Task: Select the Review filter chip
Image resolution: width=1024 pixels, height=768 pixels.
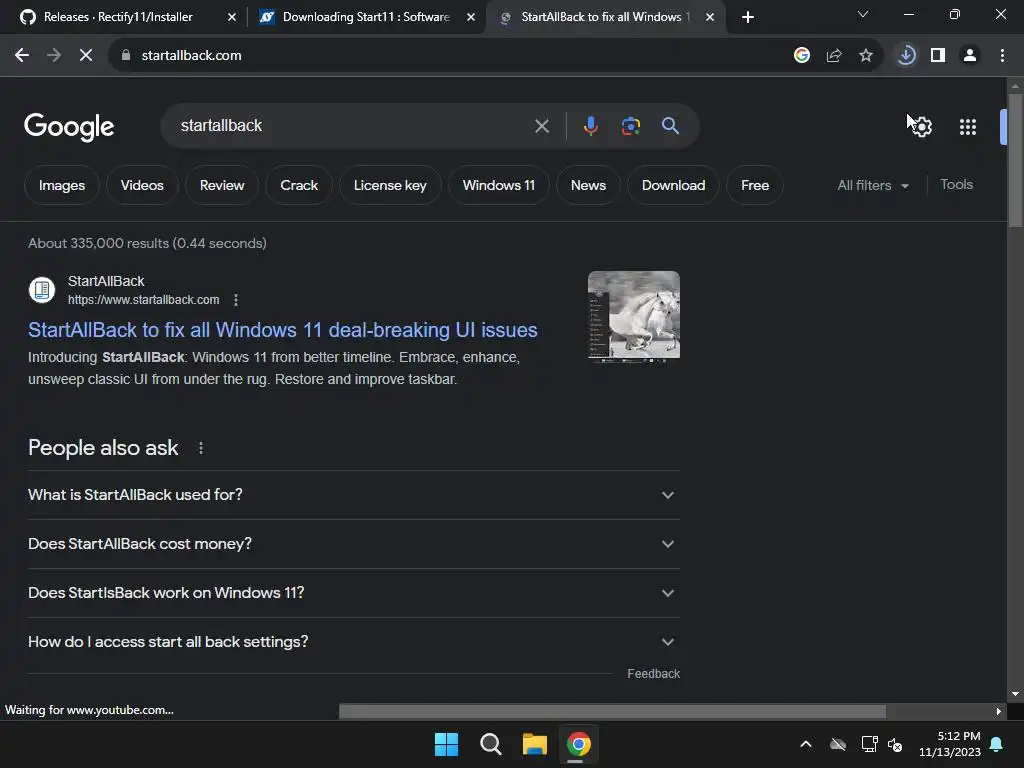Action: [222, 185]
